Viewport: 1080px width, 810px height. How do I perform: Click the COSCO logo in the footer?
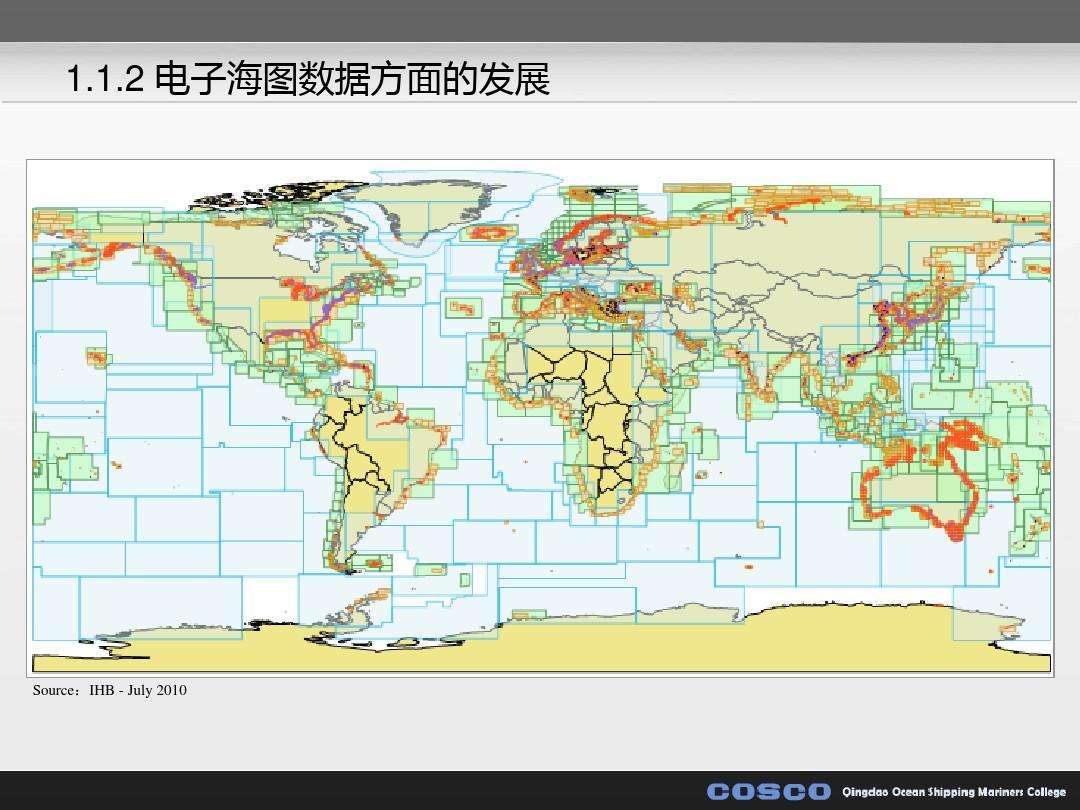tap(769, 791)
